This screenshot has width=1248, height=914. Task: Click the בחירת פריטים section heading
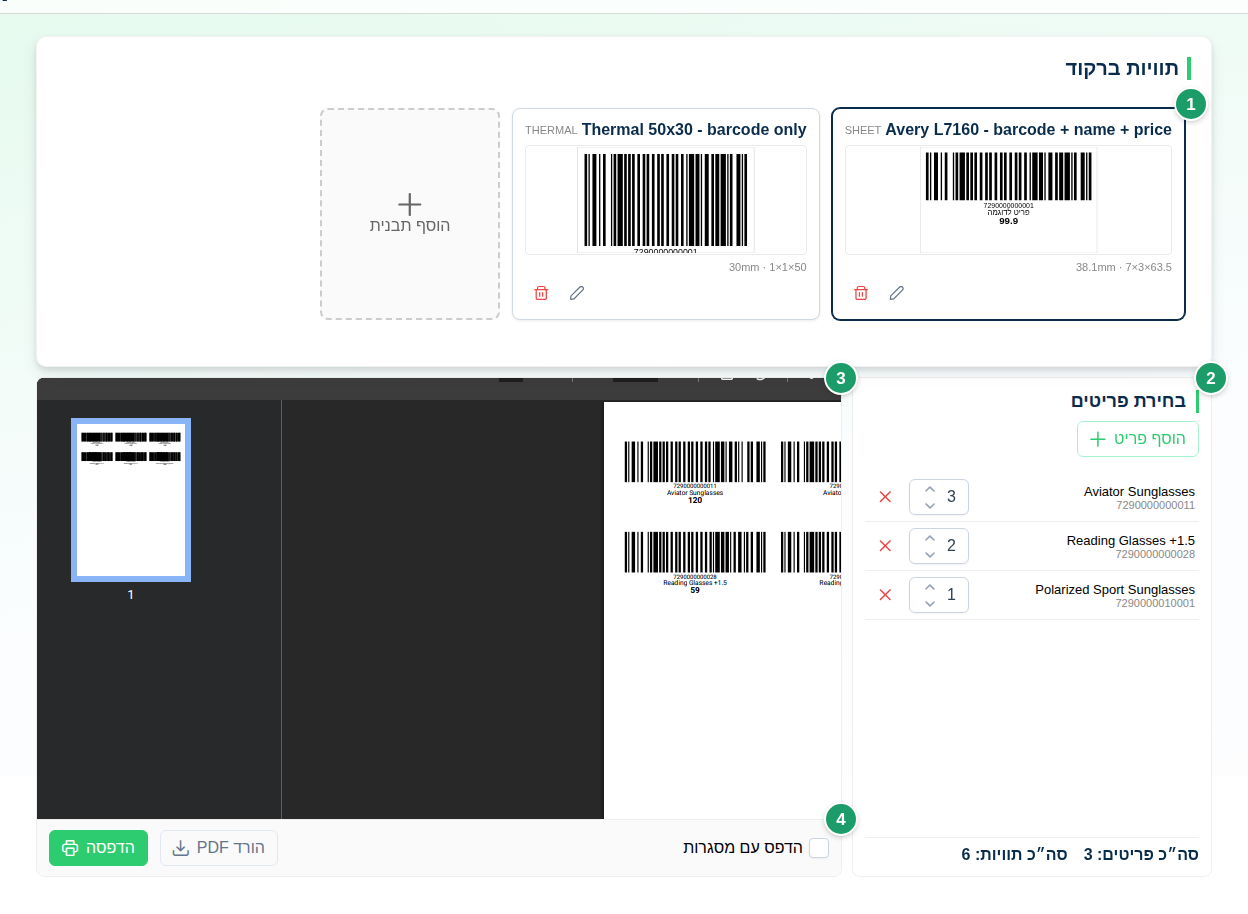1129,401
